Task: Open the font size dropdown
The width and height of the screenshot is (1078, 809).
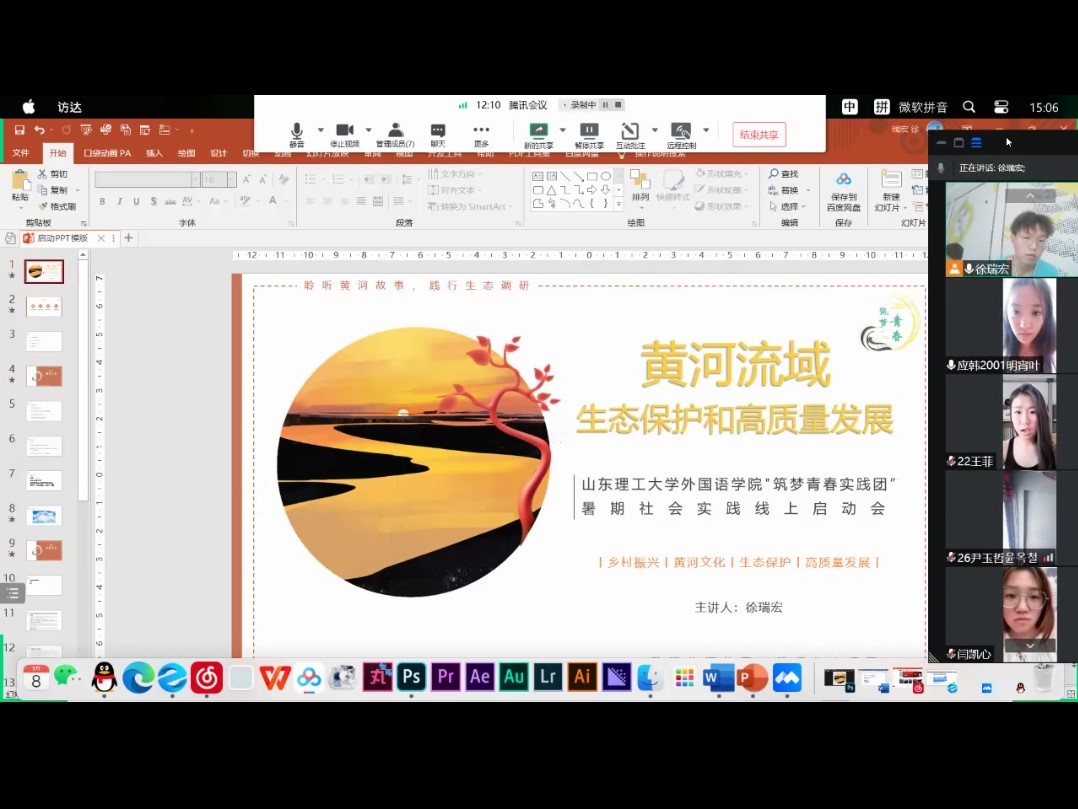Action: coord(232,180)
